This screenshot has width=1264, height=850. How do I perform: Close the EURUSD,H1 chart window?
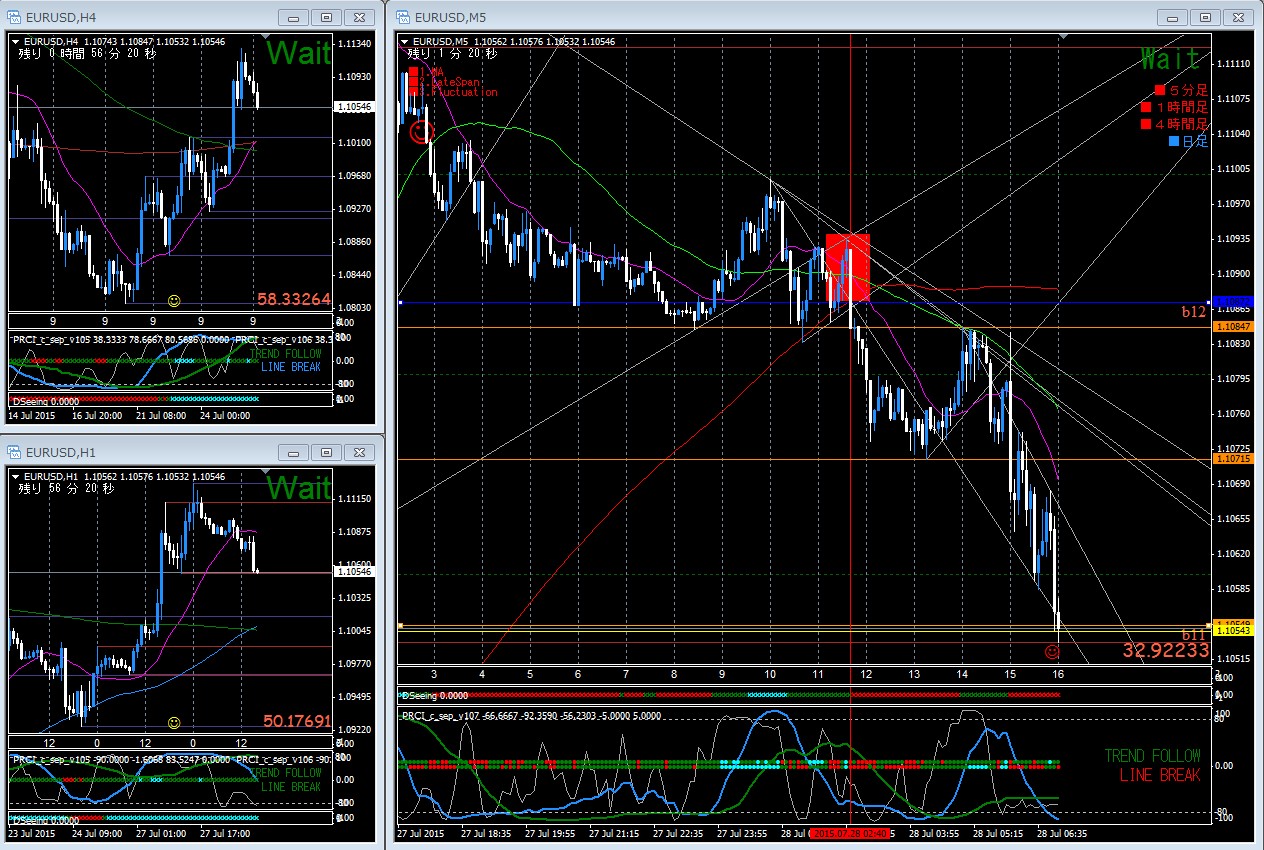(x=357, y=452)
